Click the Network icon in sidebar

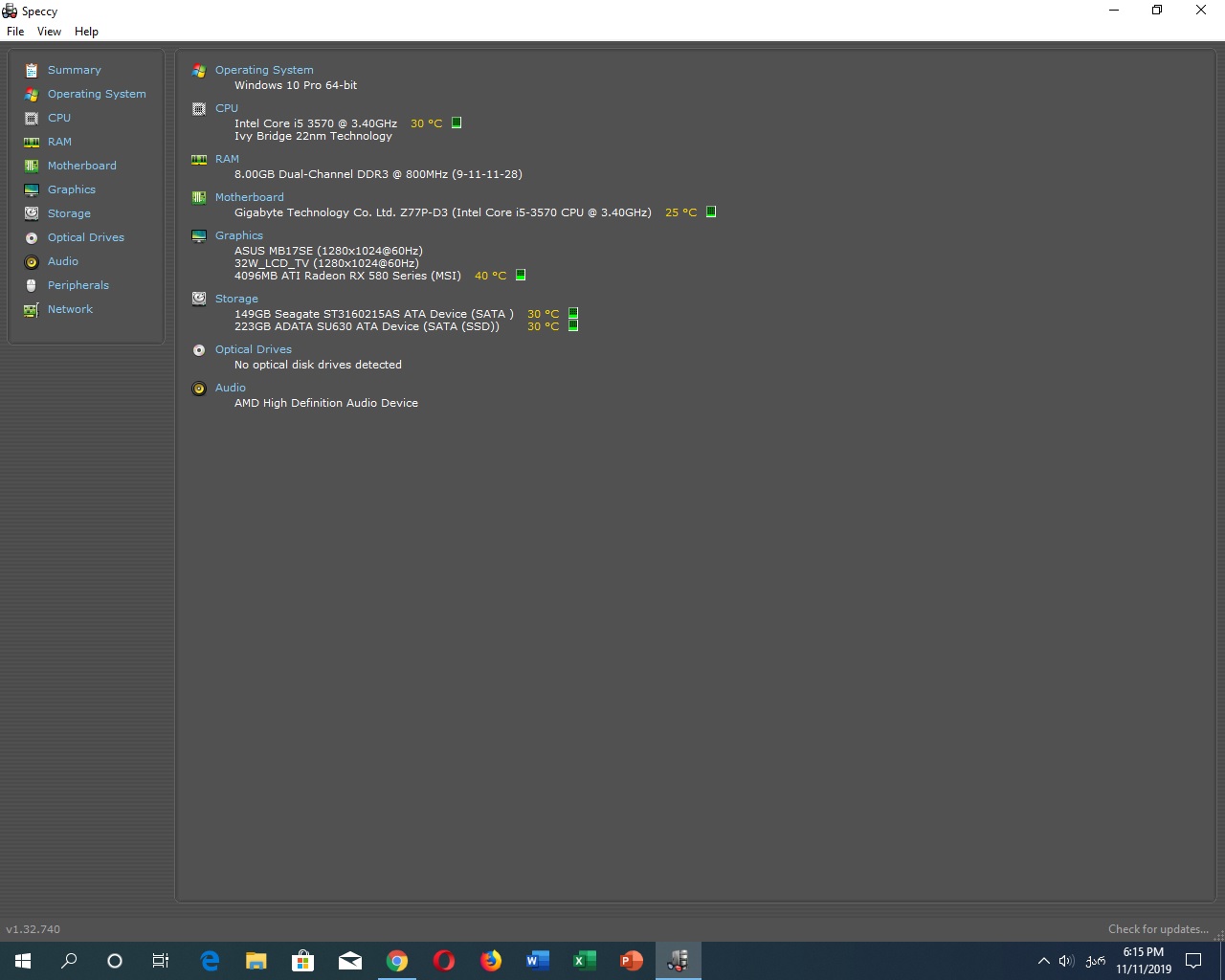tap(32, 309)
